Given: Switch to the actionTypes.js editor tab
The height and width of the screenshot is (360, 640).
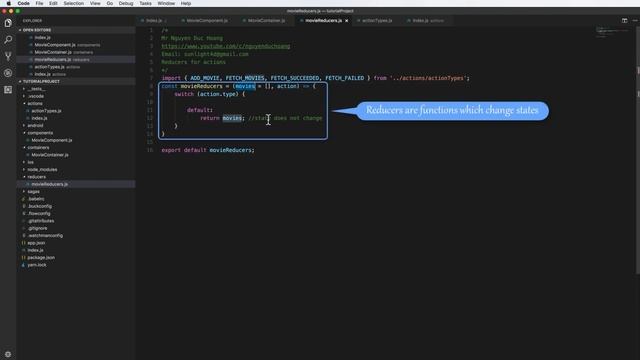Looking at the screenshot, I should [x=377, y=20].
